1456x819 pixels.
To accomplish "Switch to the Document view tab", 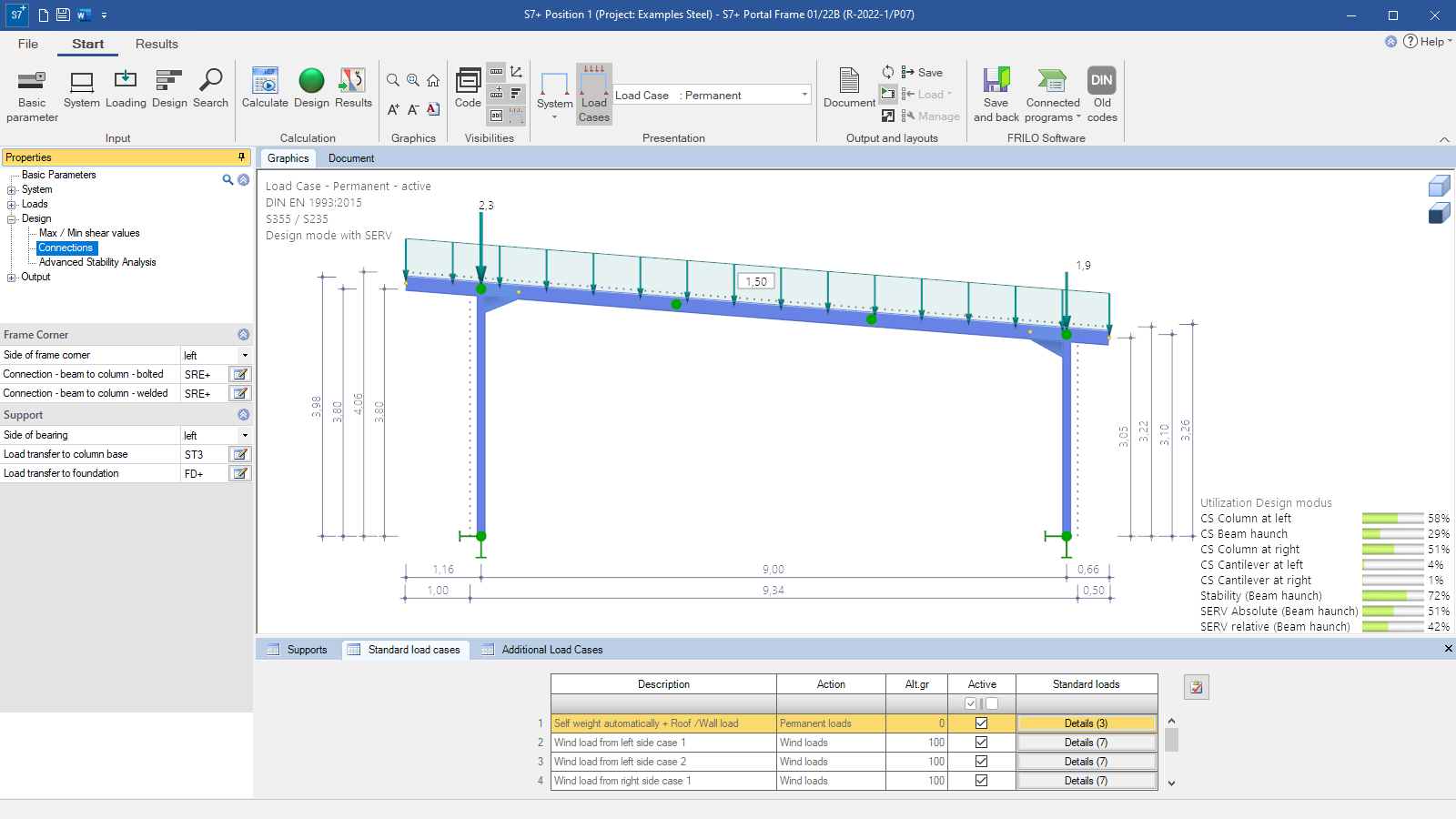I will tap(351, 158).
